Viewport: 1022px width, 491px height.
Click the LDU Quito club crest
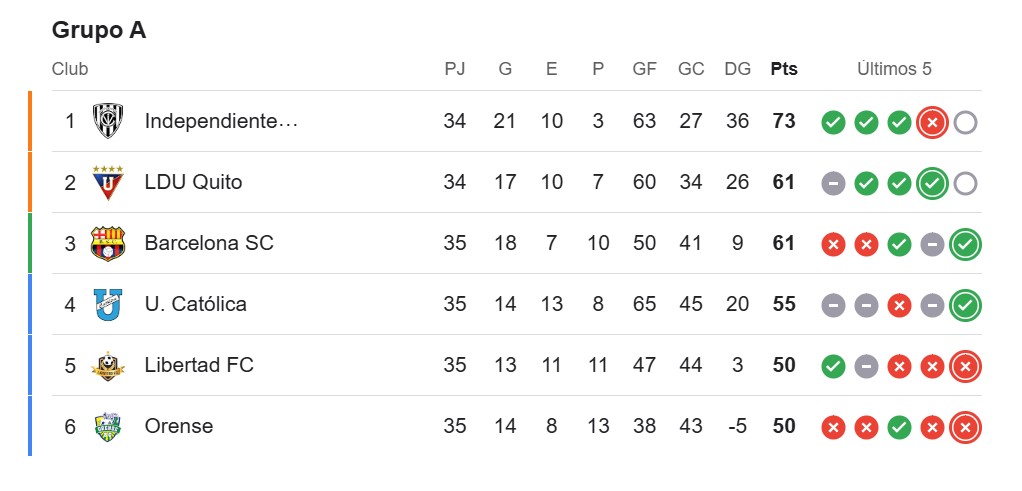coord(107,183)
